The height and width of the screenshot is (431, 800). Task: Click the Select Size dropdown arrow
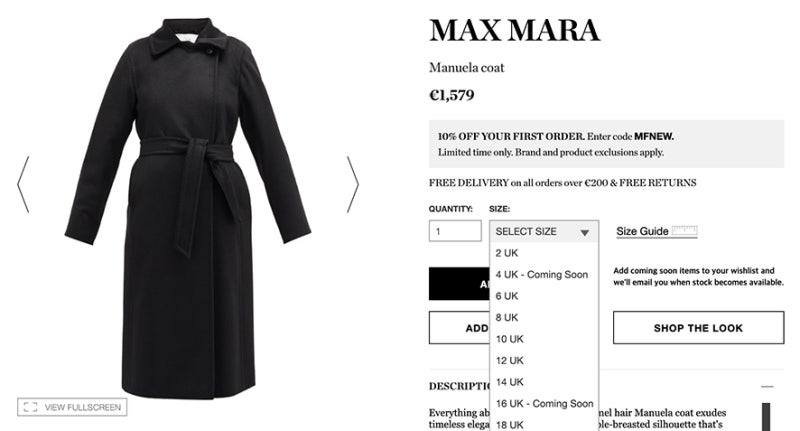coord(585,233)
